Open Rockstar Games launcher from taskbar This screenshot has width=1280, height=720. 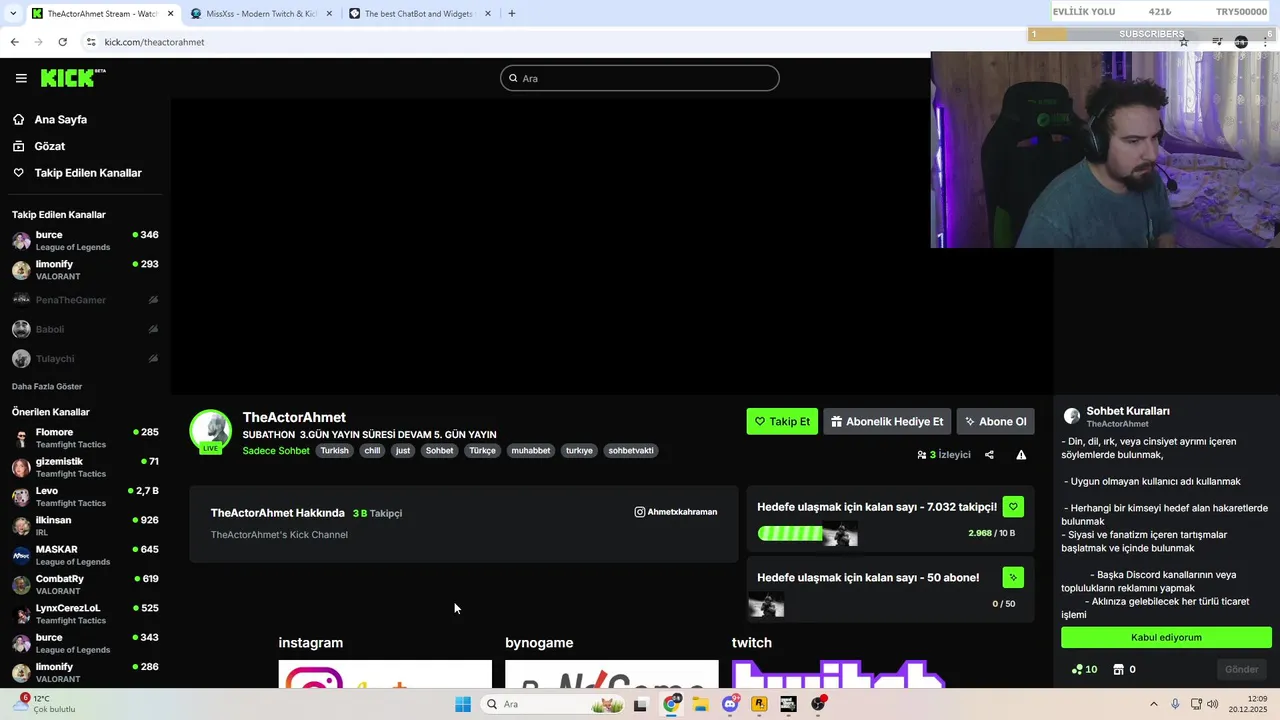[x=759, y=704]
